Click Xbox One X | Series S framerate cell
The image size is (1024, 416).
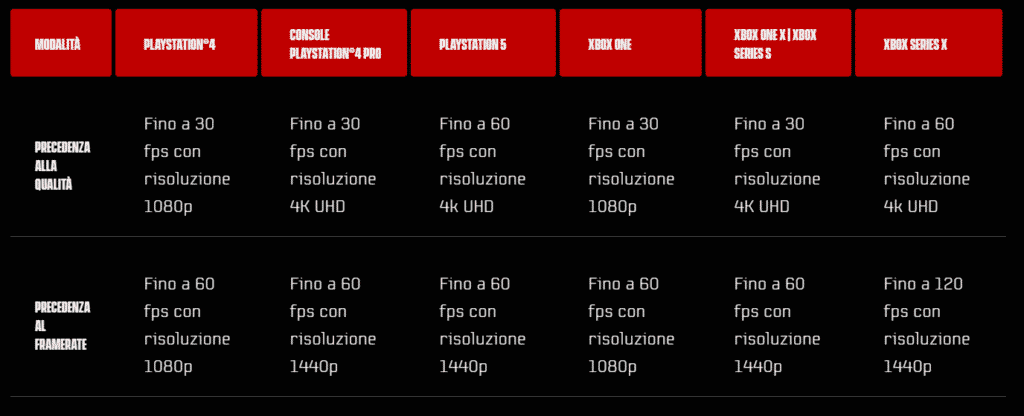pos(777,325)
